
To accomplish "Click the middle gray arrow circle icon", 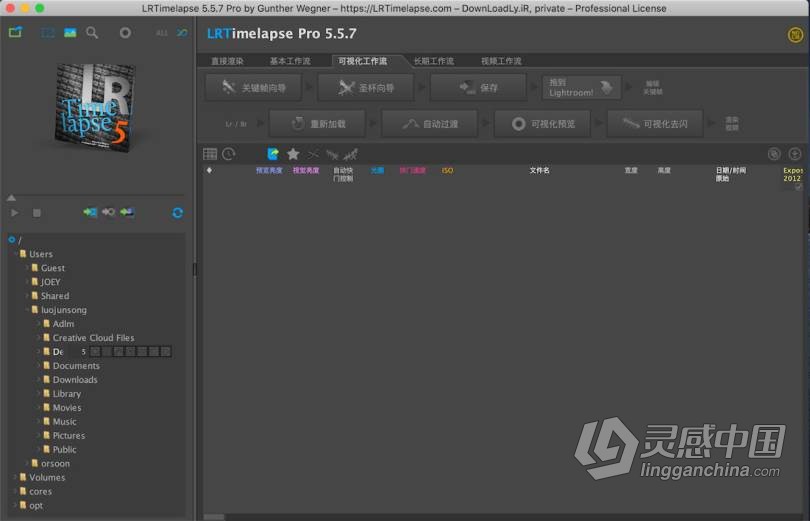I will point(108,212).
